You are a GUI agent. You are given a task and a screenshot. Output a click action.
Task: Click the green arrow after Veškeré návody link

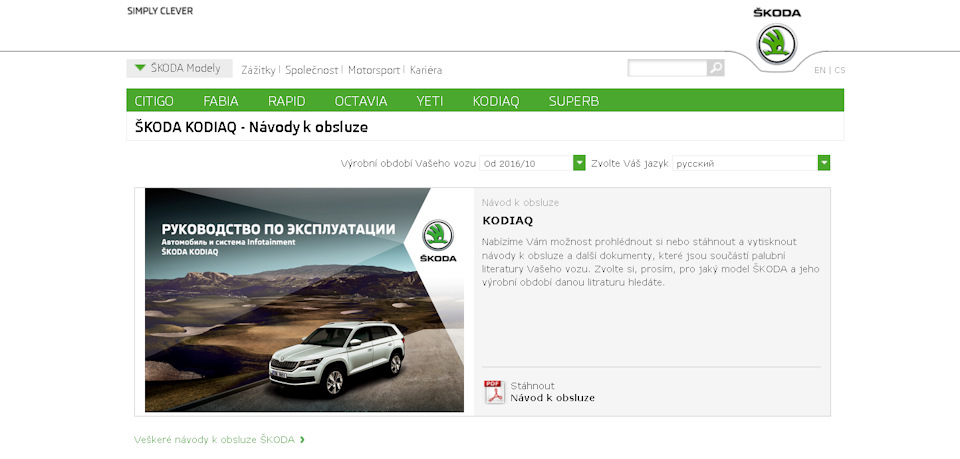coord(302,439)
